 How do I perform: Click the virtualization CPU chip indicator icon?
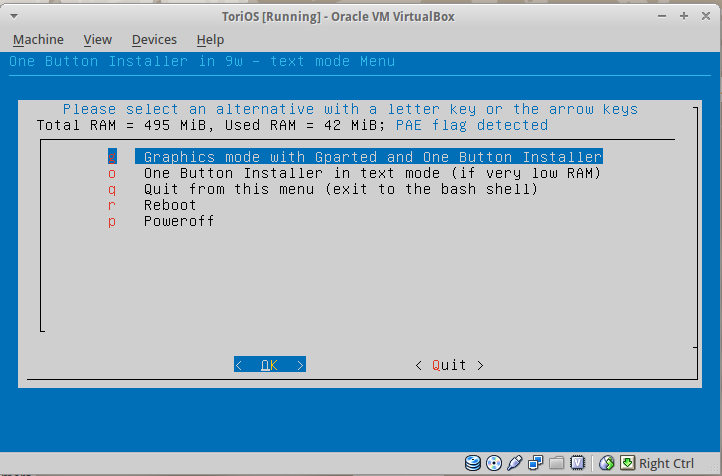[x=577, y=463]
